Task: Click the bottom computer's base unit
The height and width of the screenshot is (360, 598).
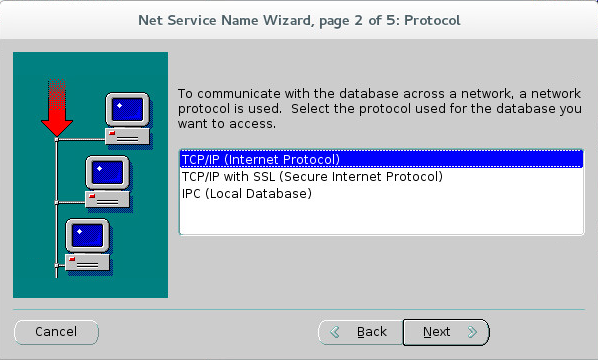Action: 87,262
